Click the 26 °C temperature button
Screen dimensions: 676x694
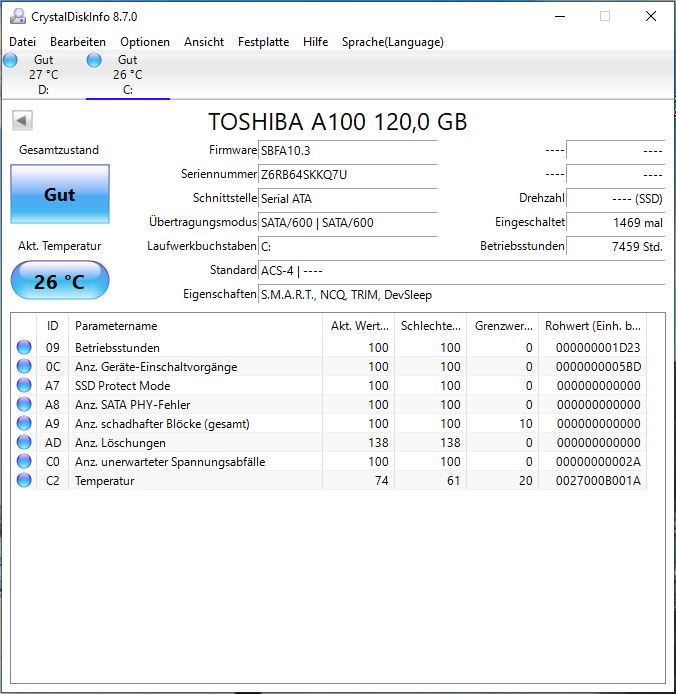(x=60, y=281)
